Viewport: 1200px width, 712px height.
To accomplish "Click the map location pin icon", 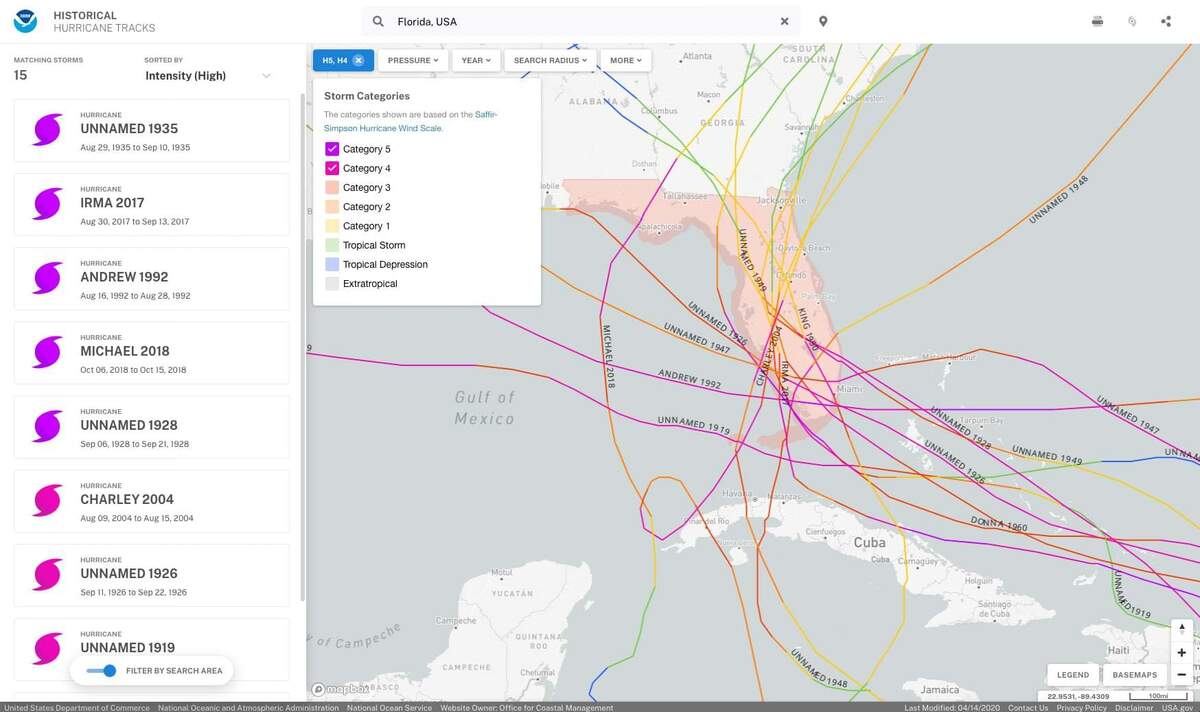I will 823,21.
